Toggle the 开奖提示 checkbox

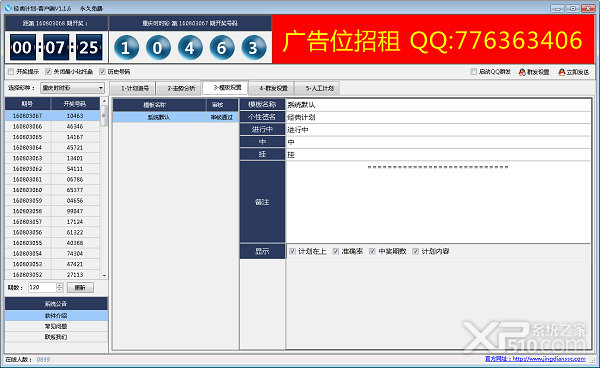tap(11, 72)
